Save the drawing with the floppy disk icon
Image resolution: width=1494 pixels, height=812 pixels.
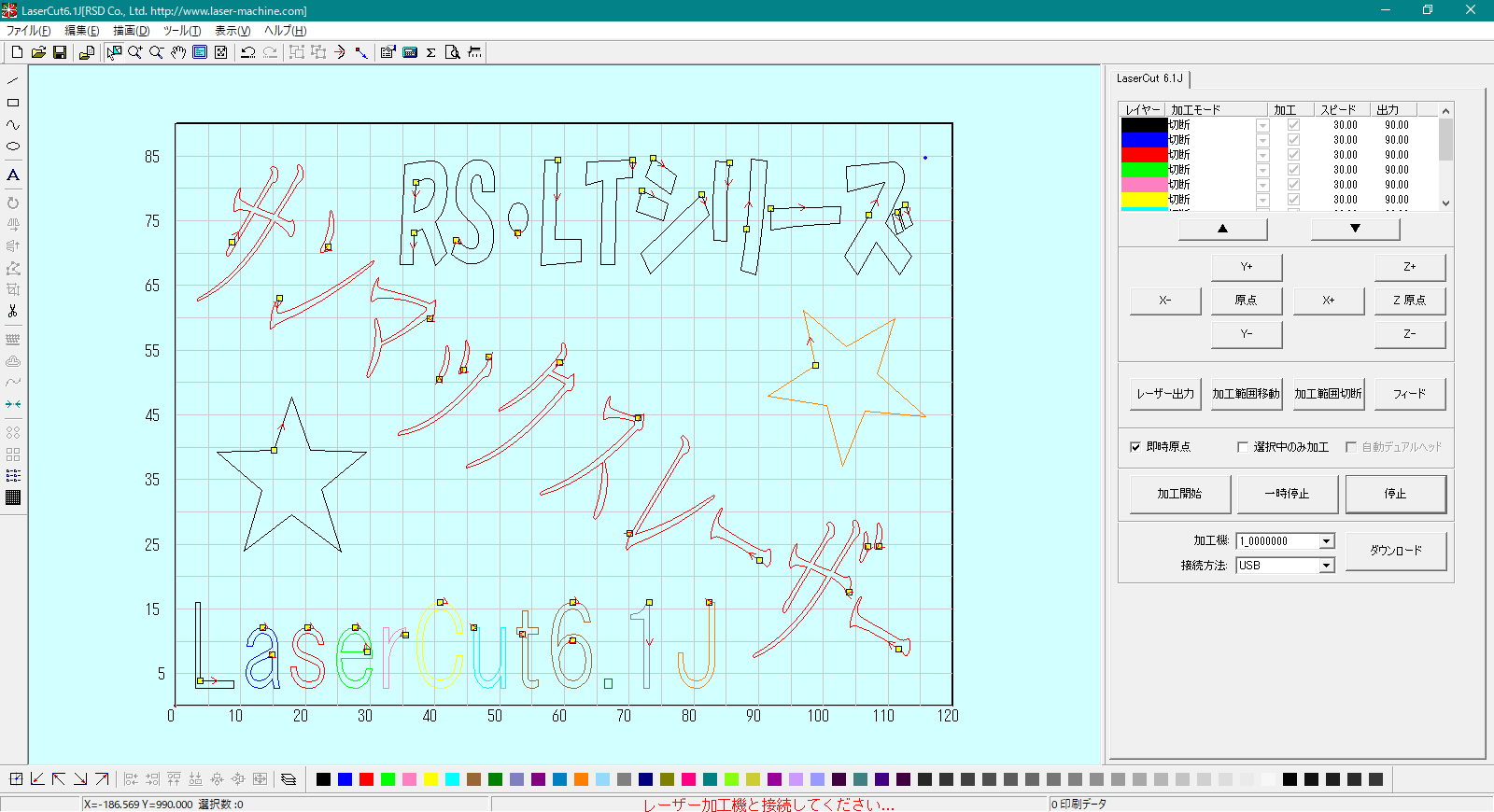pyautogui.click(x=60, y=52)
